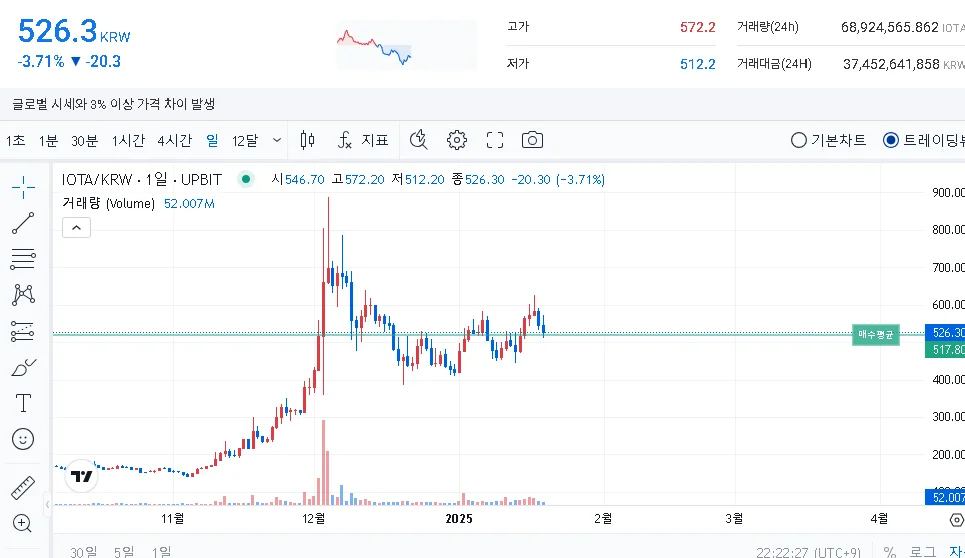The image size is (965, 558).
Task: Switch to the 1시간 interval
Action: coord(129,140)
